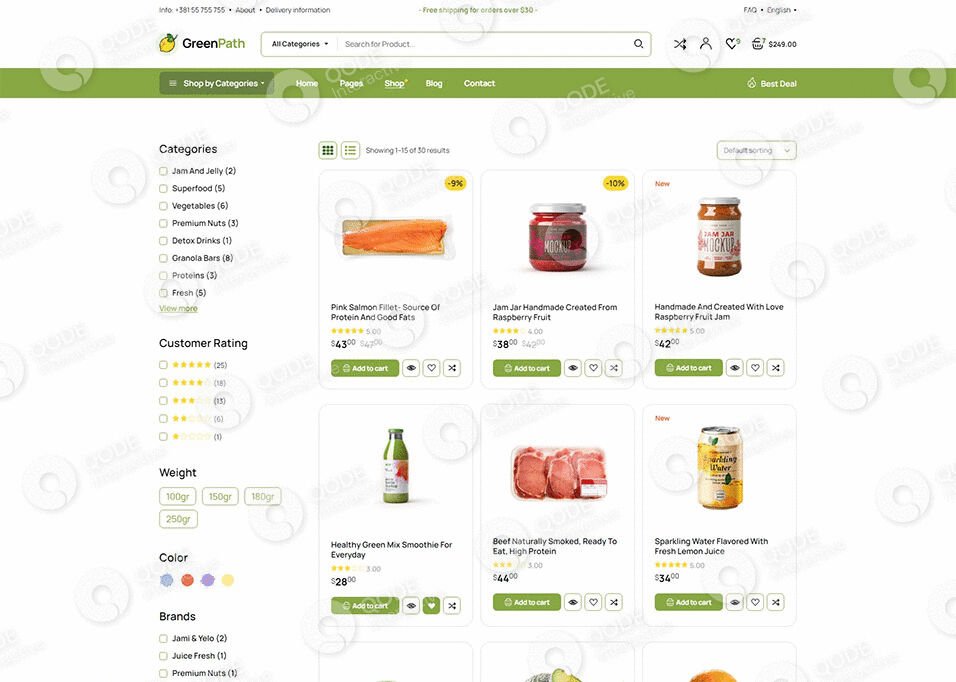Click the search magnifier icon
This screenshot has height=682, width=956.
pos(638,44)
